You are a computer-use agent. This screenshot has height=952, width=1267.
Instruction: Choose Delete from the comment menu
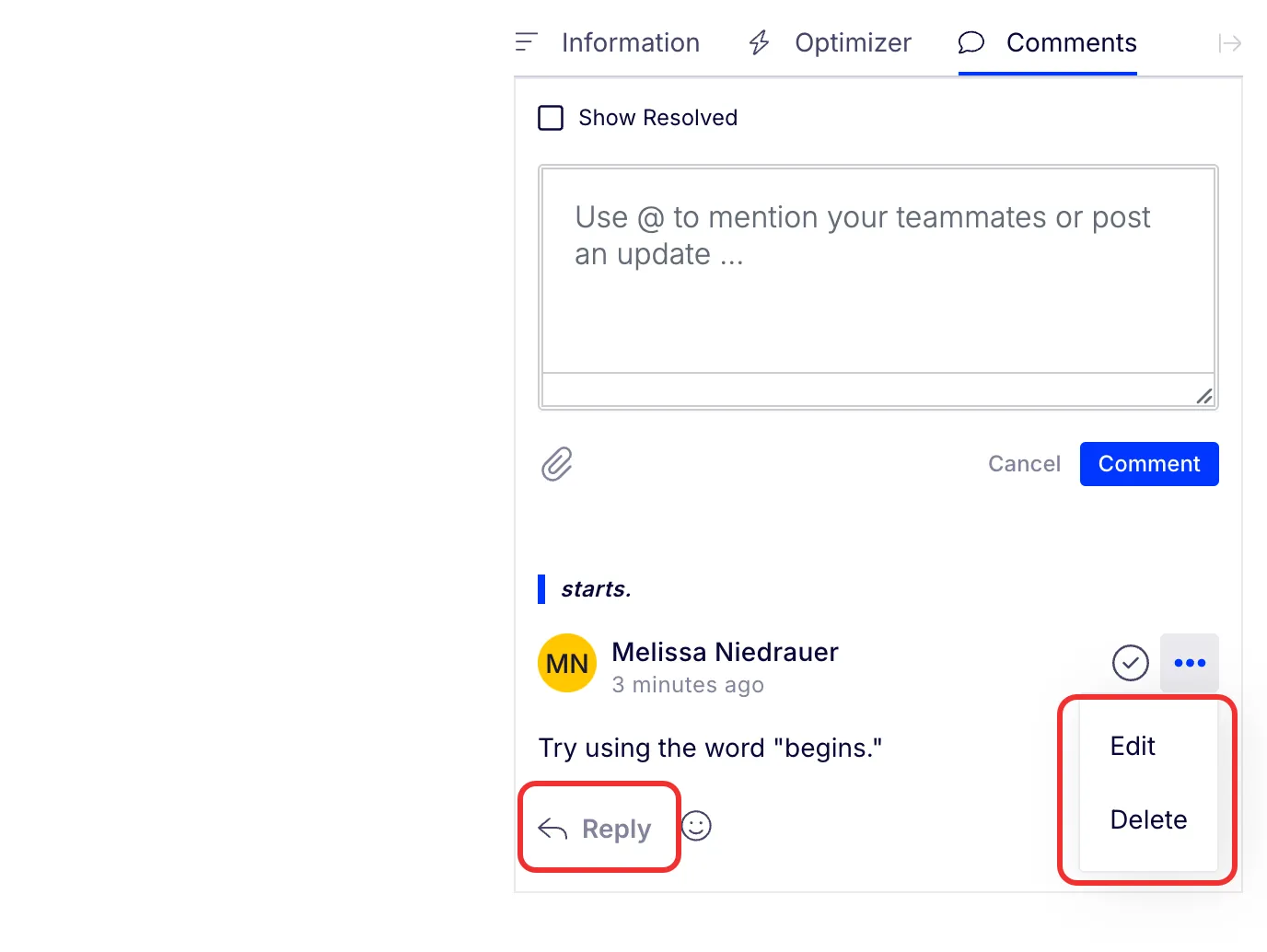pyautogui.click(x=1148, y=819)
